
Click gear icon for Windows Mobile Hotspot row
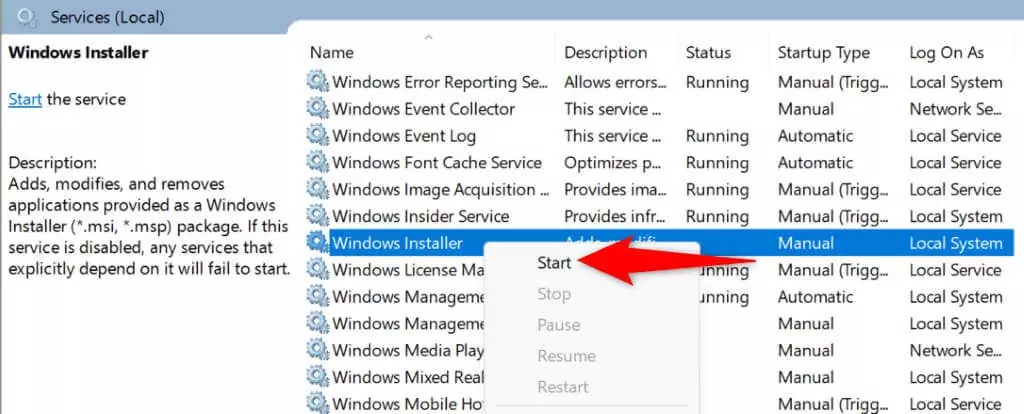click(x=318, y=404)
